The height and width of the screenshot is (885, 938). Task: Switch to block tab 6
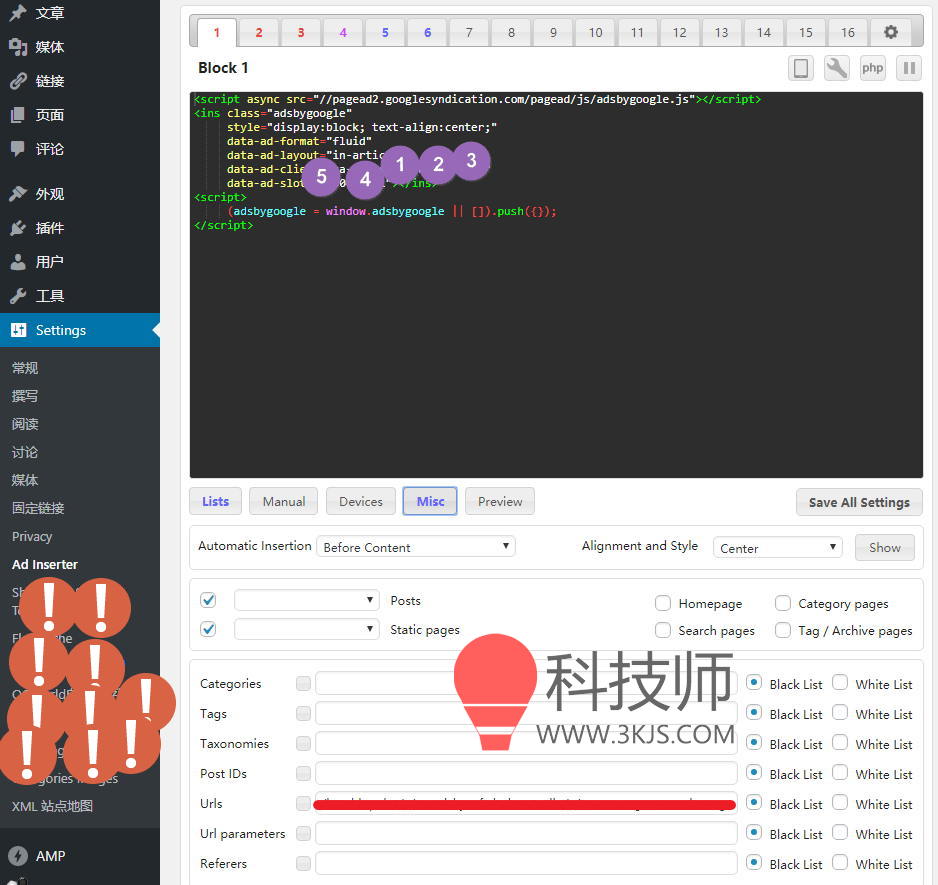point(428,32)
